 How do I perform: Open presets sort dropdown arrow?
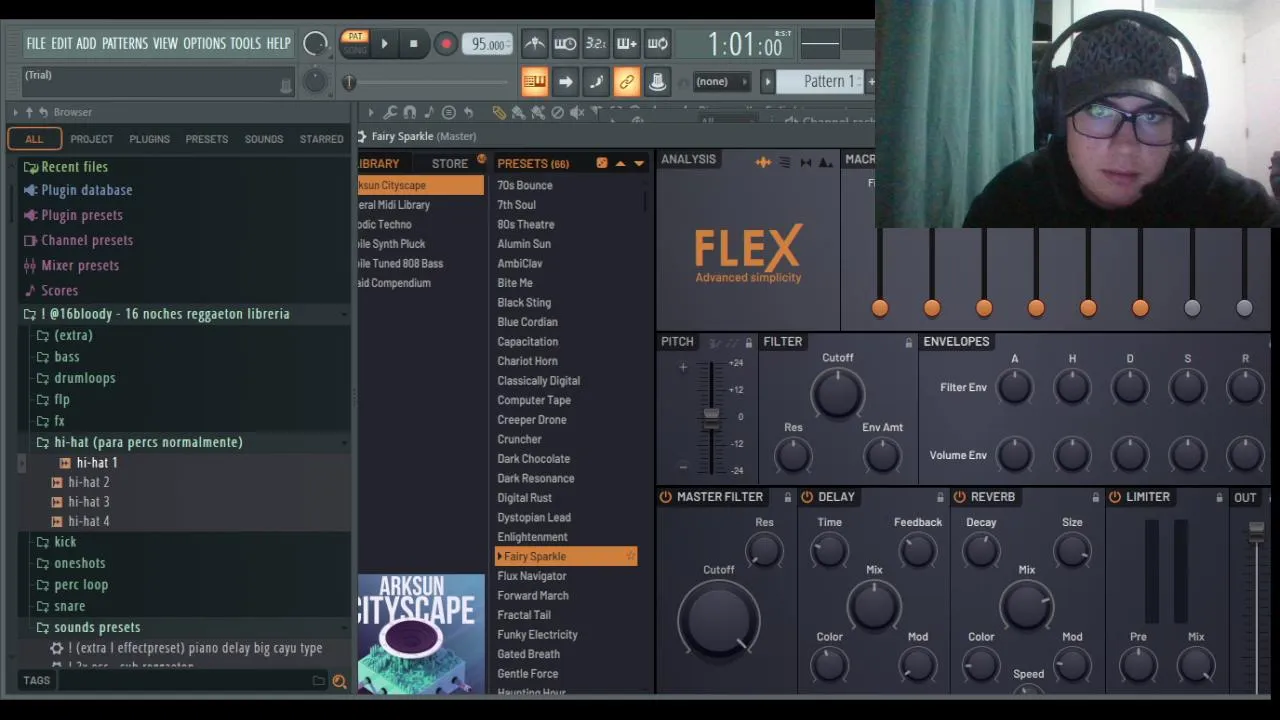(639, 163)
